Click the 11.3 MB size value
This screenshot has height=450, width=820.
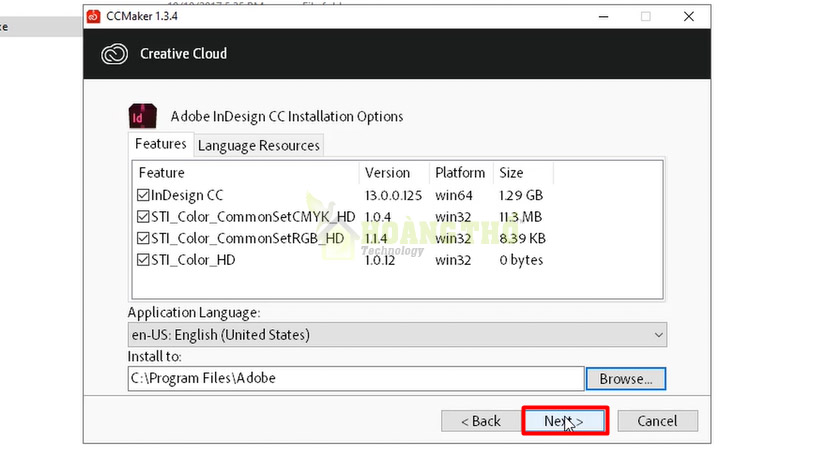tap(521, 217)
